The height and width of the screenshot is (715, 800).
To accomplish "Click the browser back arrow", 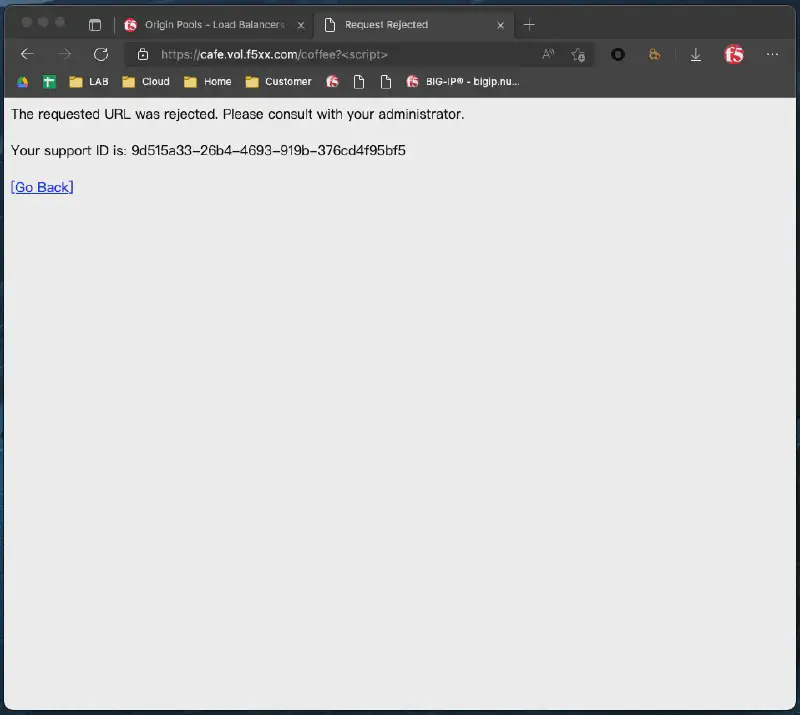I will (x=27, y=54).
